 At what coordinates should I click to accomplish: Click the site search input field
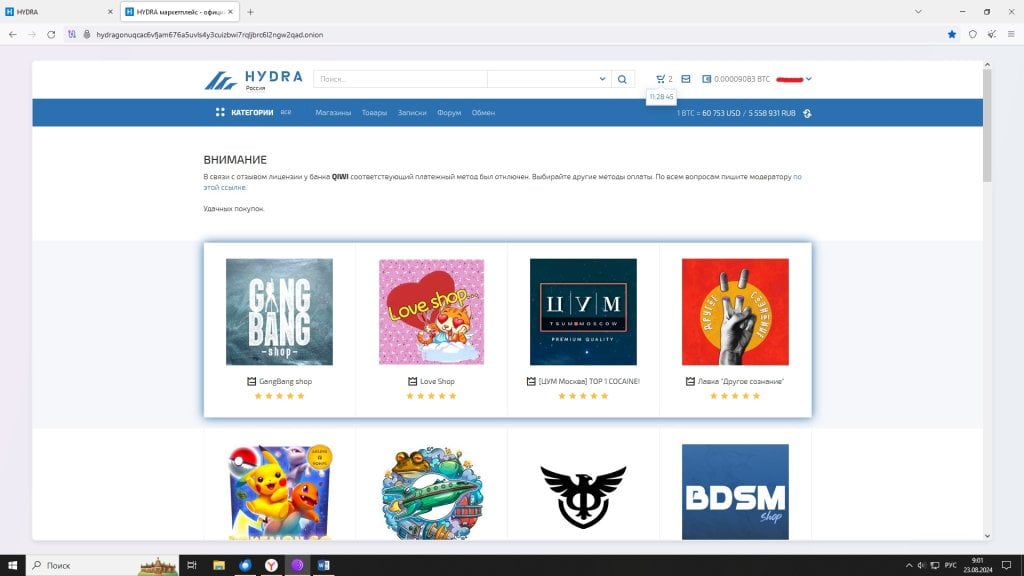400,79
